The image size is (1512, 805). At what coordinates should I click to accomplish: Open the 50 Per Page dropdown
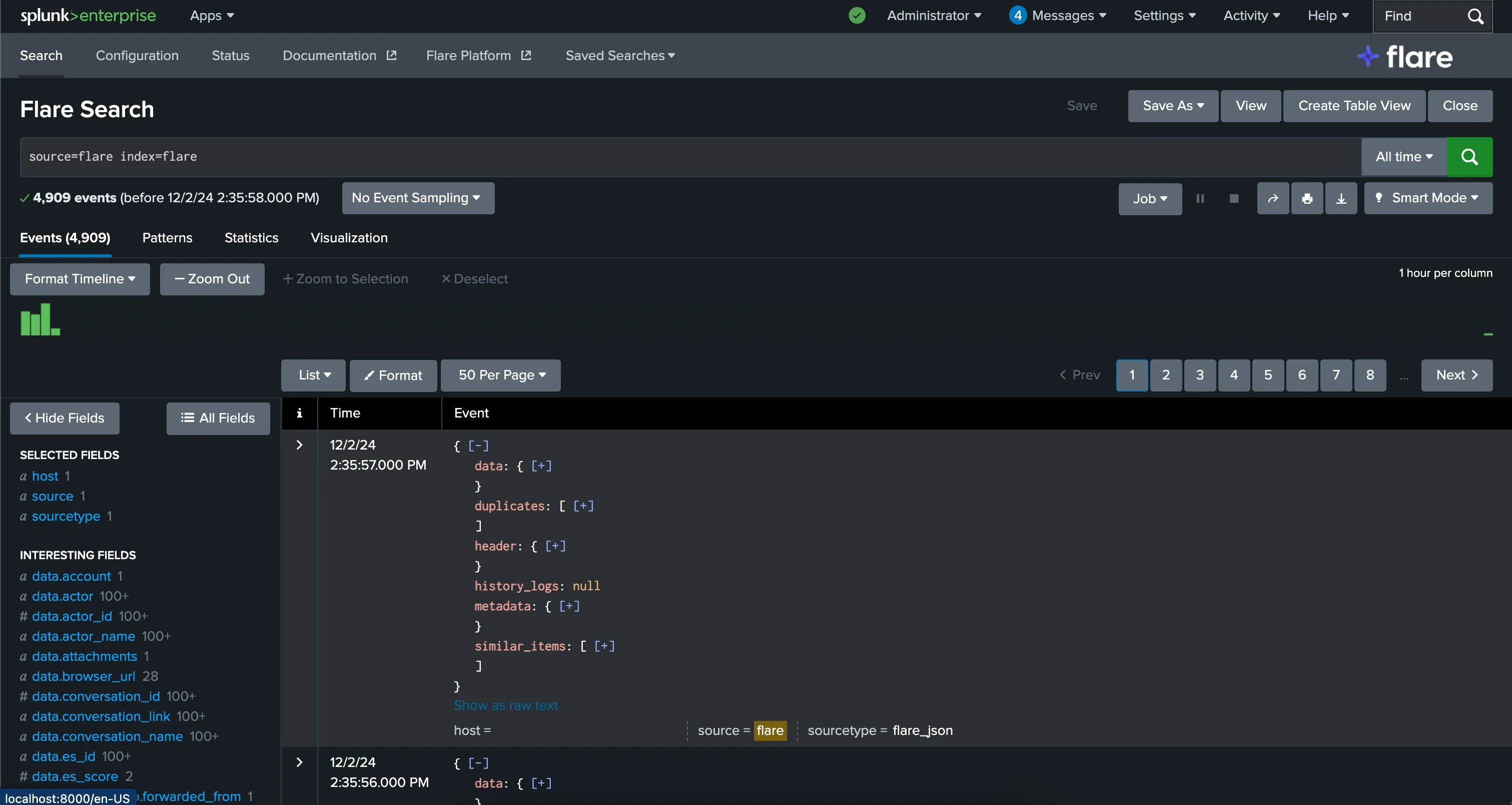point(501,375)
